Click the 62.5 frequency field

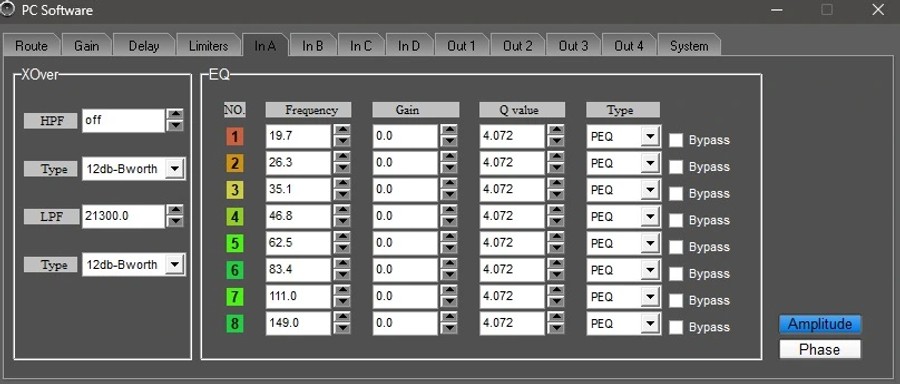coord(298,243)
